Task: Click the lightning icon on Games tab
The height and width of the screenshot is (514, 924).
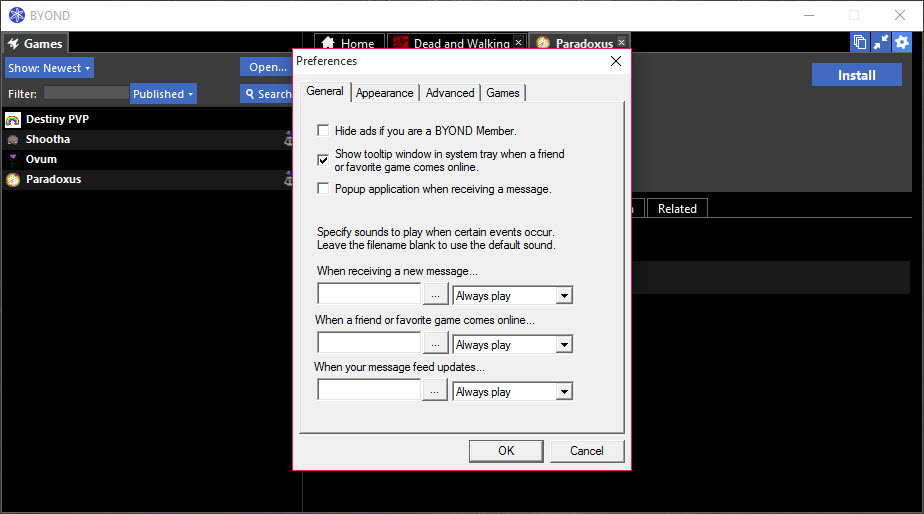Action: [14, 44]
